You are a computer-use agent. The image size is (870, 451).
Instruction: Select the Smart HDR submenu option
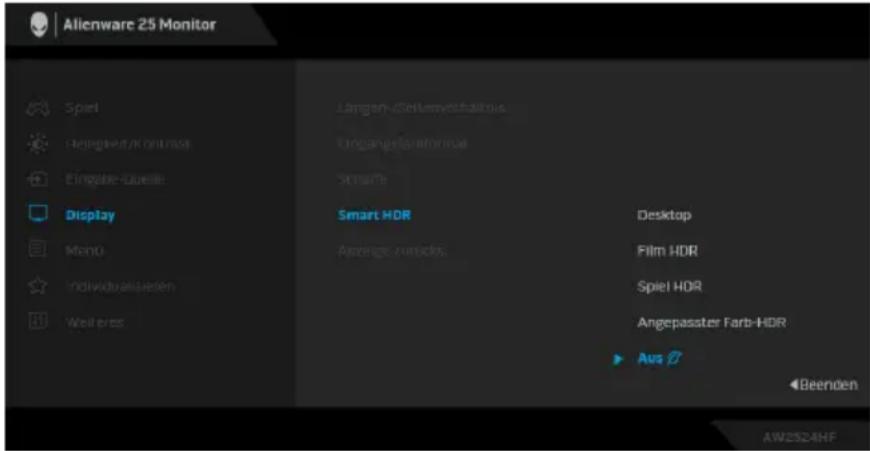click(x=375, y=215)
